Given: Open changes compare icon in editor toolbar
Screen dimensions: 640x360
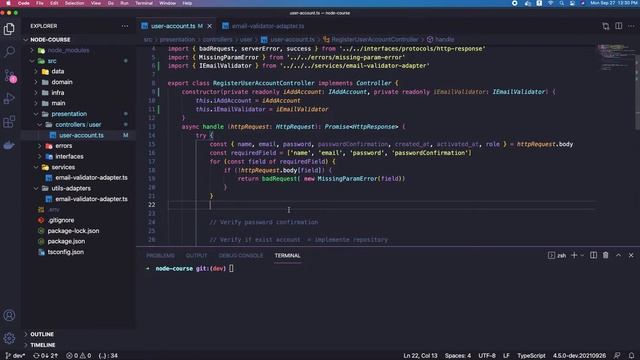Looking at the screenshot, I should 606,26.
